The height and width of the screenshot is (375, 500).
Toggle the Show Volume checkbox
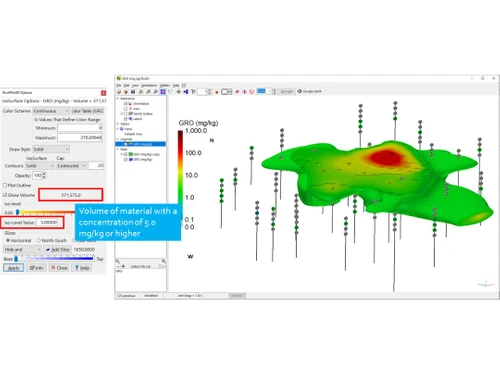coord(5,195)
